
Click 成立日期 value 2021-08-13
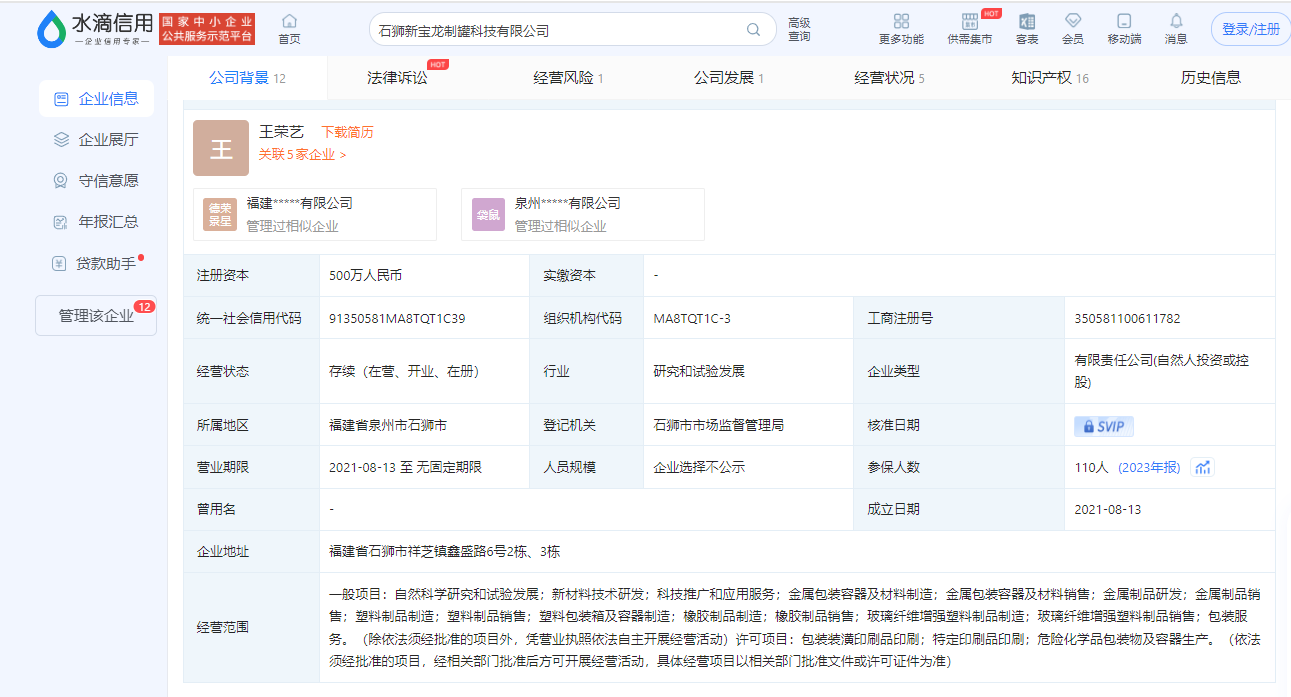pyautogui.click(x=1108, y=510)
